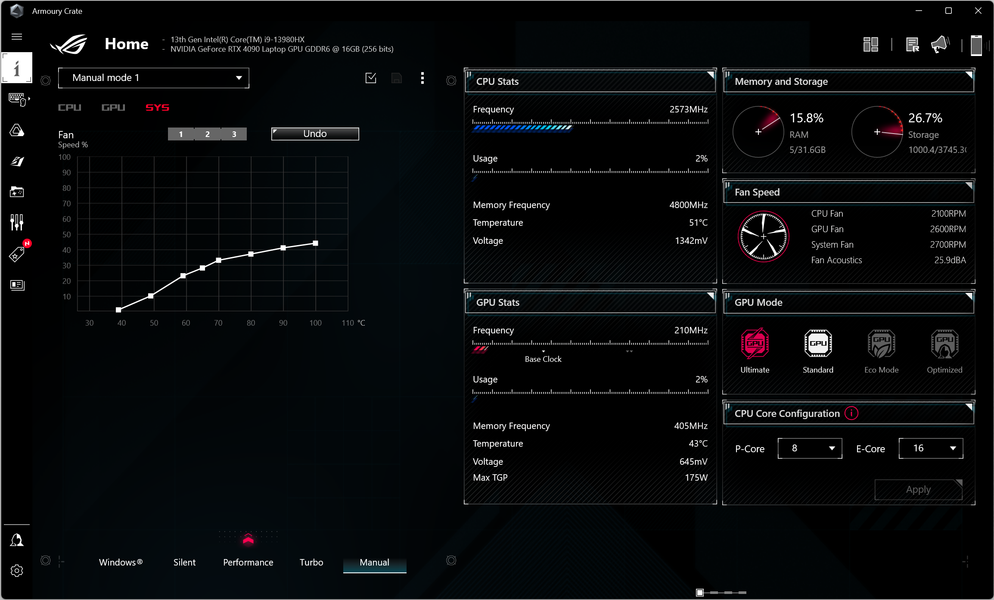Open the three-dot more options menu
Viewport: 994px width, 600px height.
422,78
